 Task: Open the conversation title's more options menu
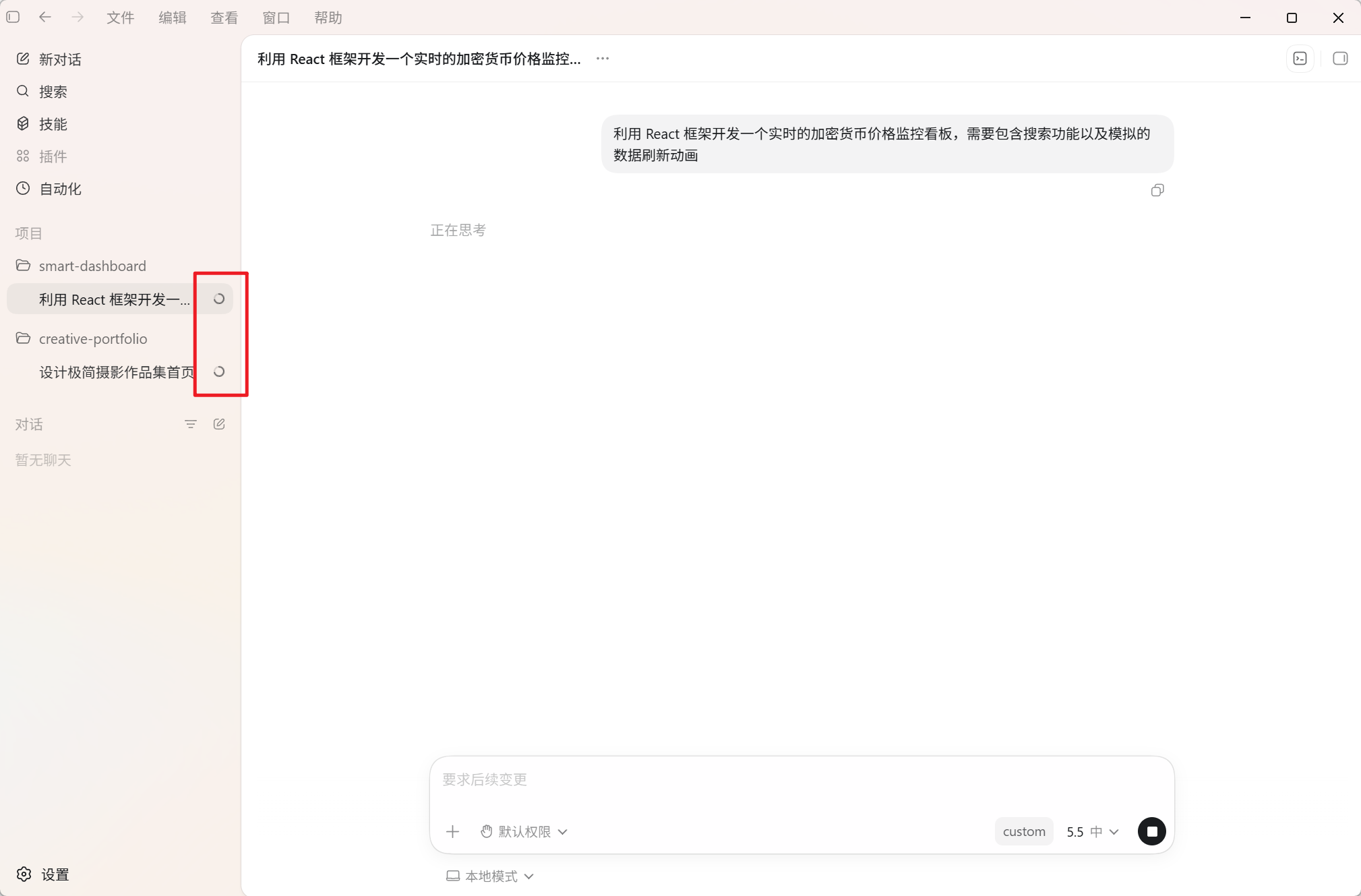(603, 59)
